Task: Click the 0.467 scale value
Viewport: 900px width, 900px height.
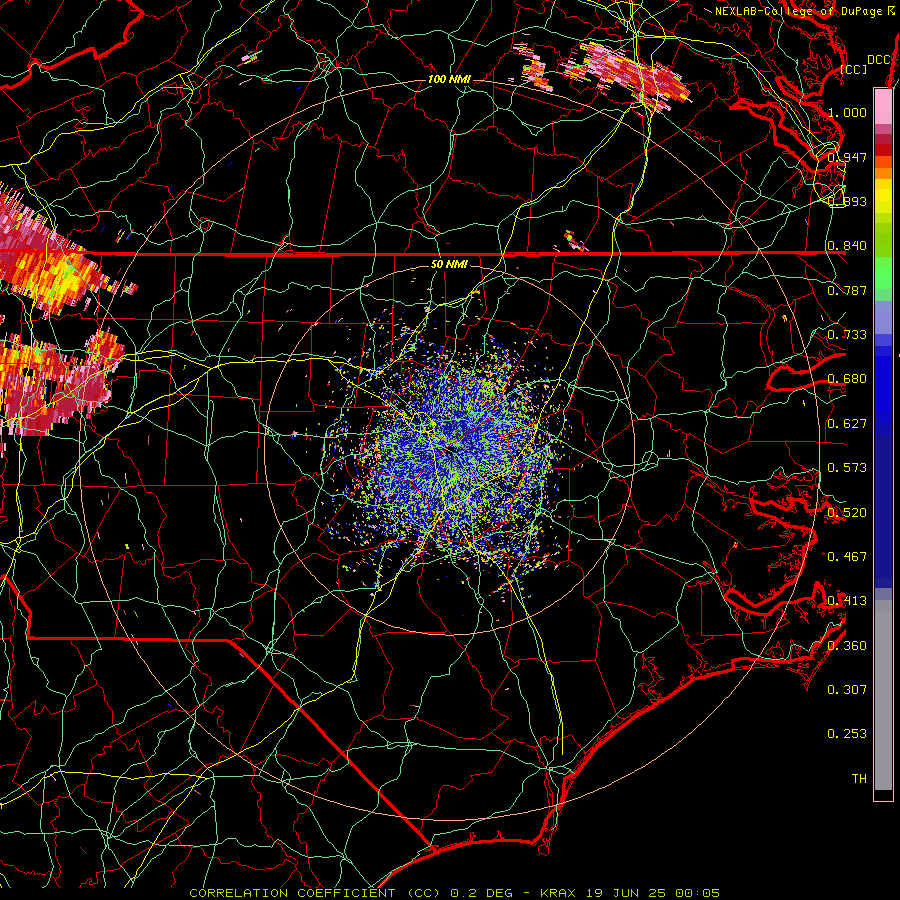Action: click(x=847, y=557)
